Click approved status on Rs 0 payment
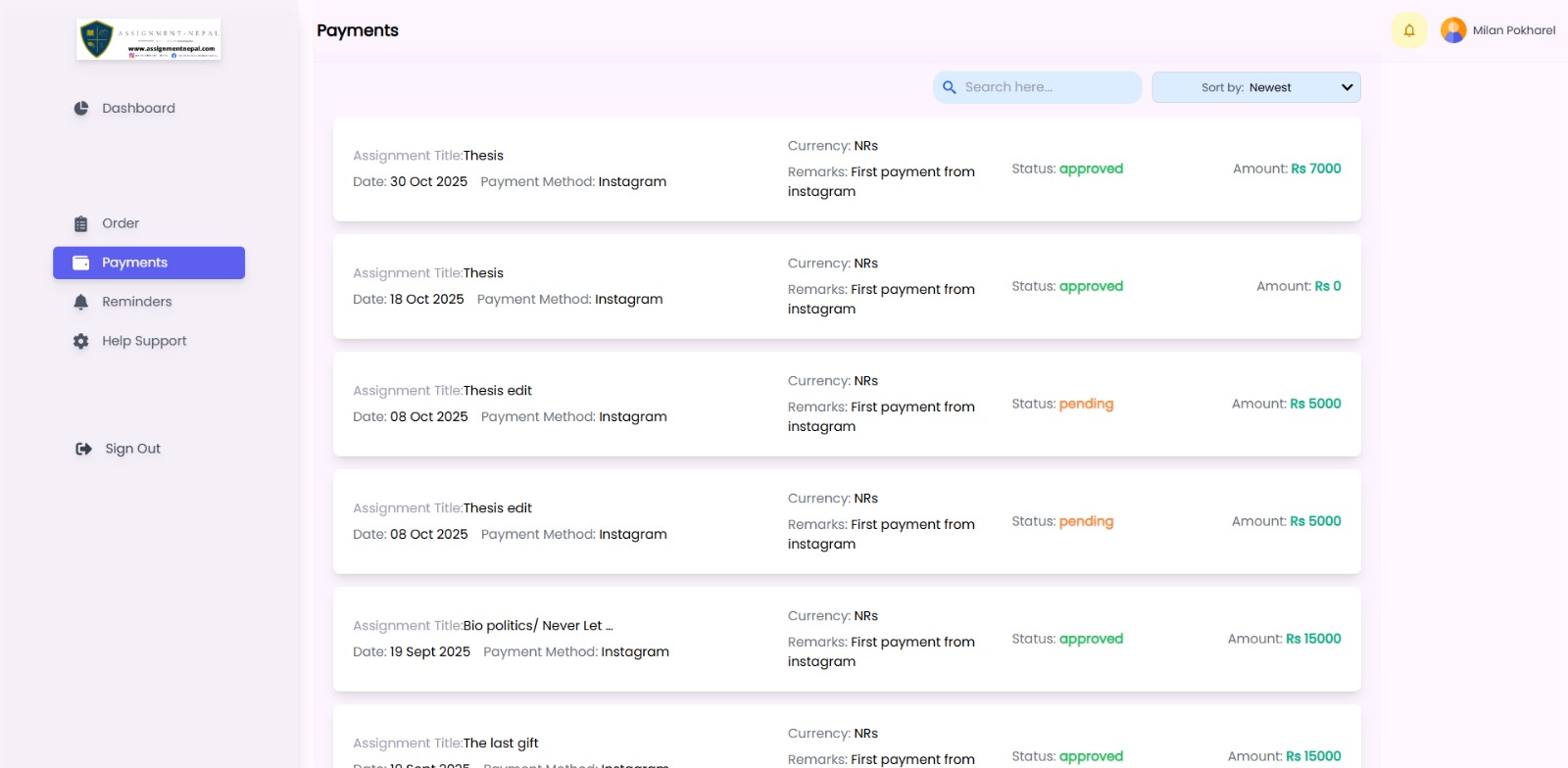Image resolution: width=1568 pixels, height=768 pixels. click(1091, 286)
